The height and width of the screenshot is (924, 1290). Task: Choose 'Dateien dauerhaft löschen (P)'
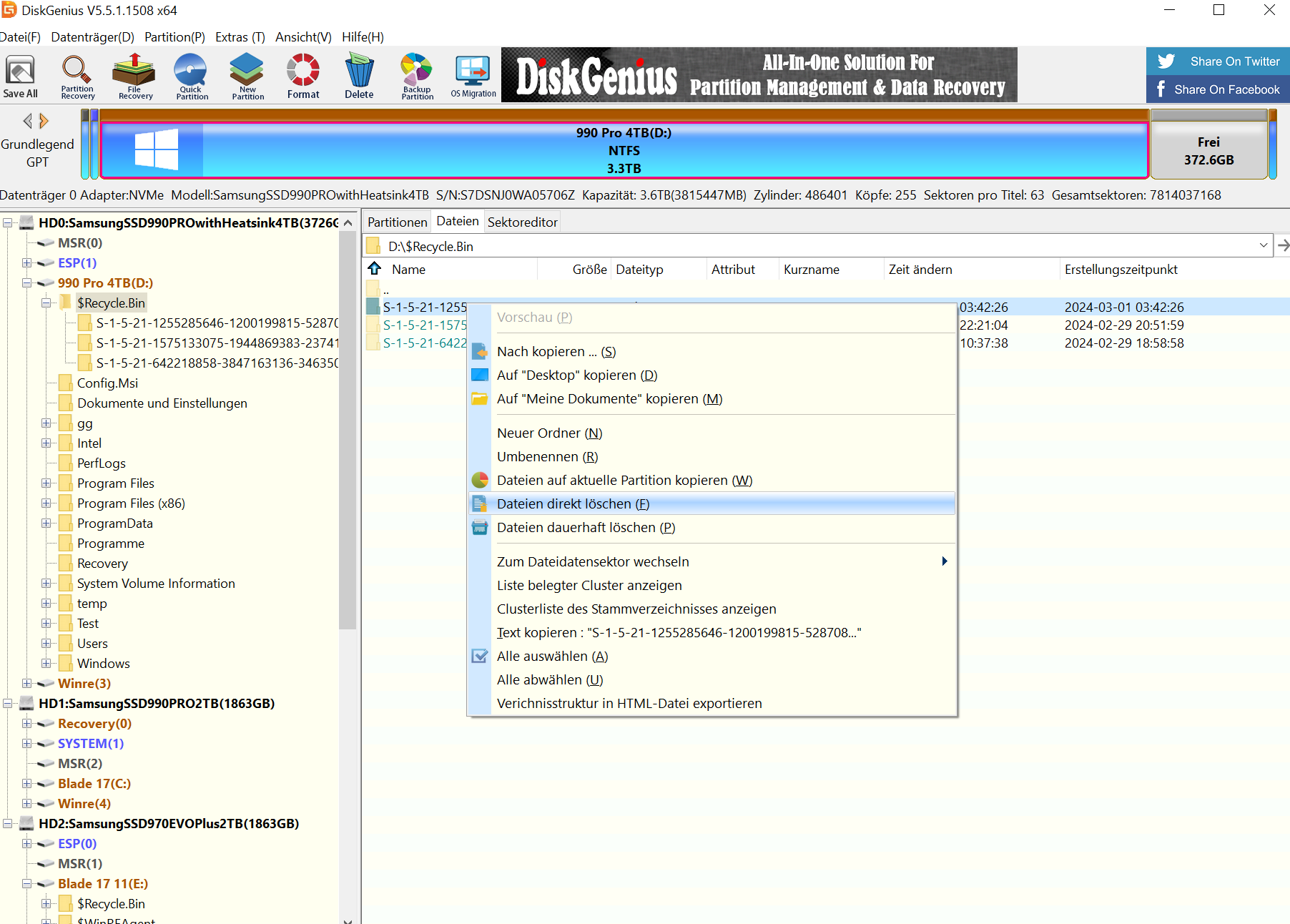(712, 527)
